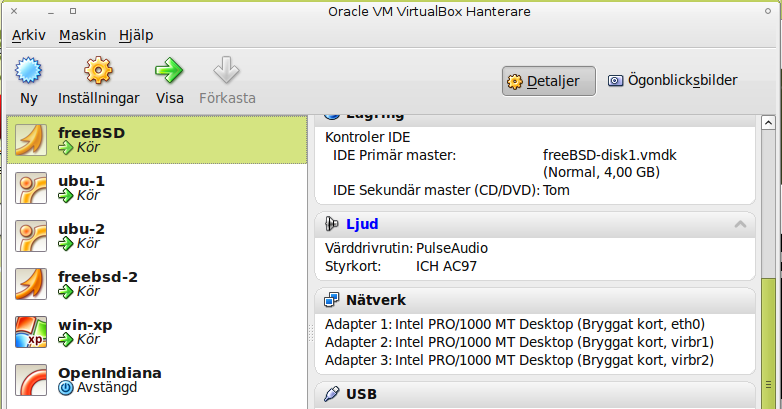Click the Ljud speaker icon
Image resolution: width=782 pixels, height=409 pixels.
click(x=332, y=224)
